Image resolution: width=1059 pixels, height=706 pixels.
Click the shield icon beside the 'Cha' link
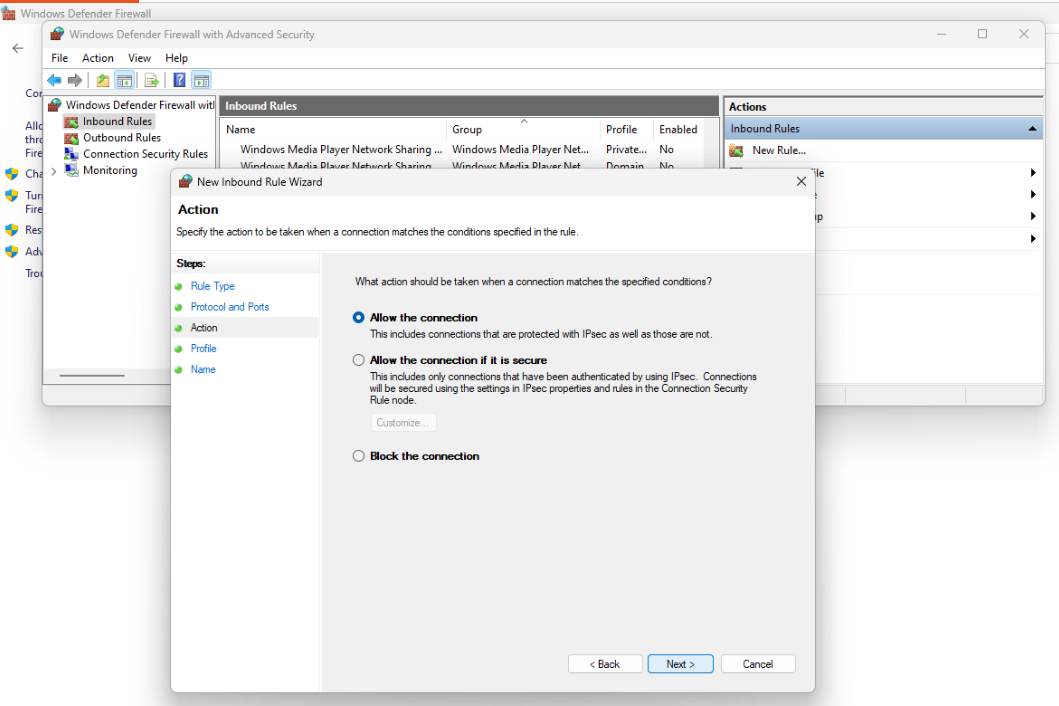pyautogui.click(x=11, y=174)
